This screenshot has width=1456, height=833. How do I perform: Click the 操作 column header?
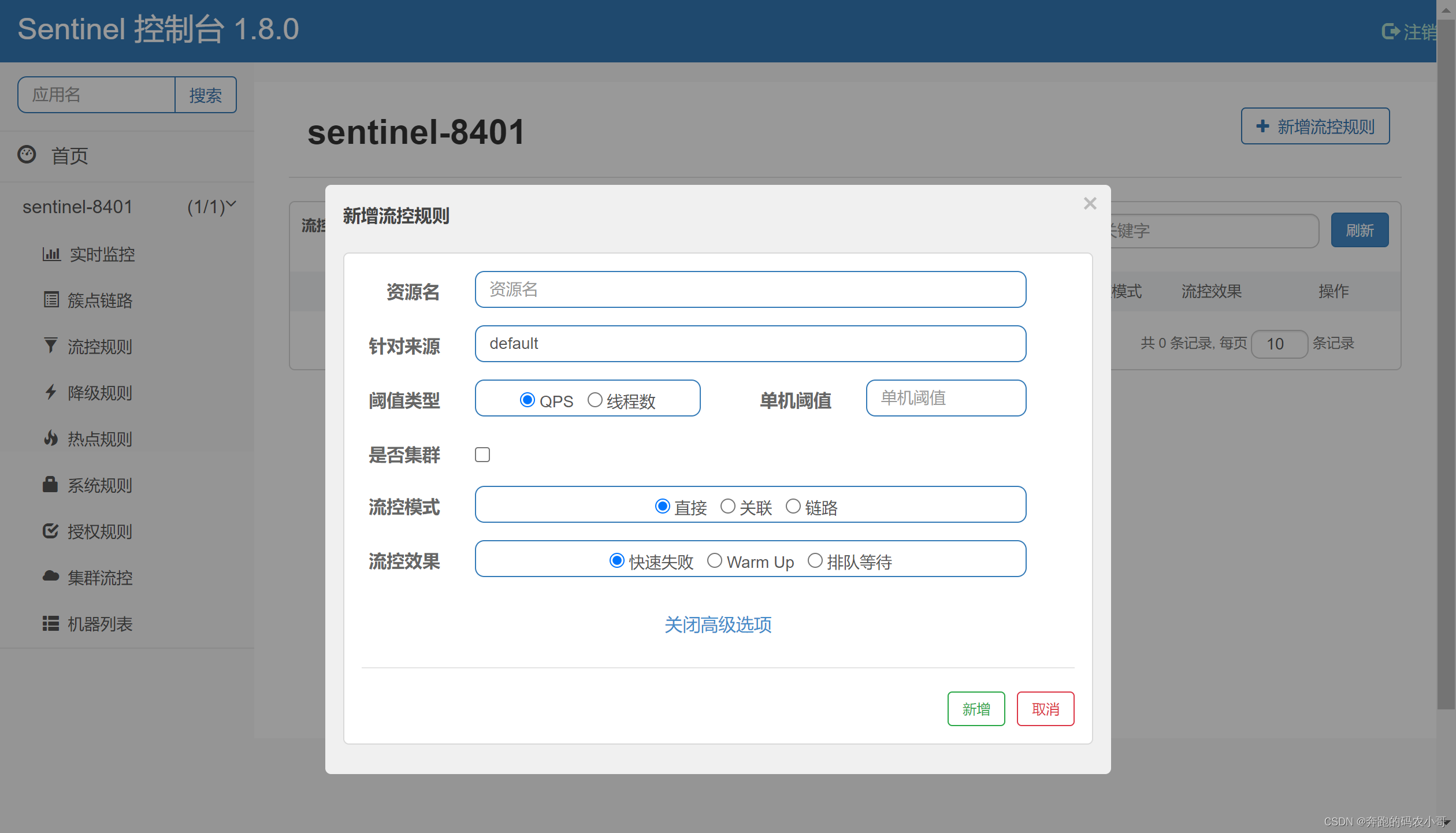(1334, 291)
